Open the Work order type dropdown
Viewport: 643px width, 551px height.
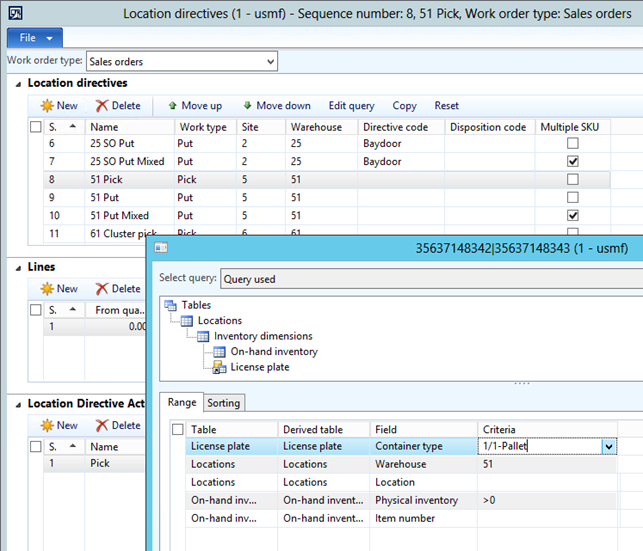pyautogui.click(x=269, y=62)
